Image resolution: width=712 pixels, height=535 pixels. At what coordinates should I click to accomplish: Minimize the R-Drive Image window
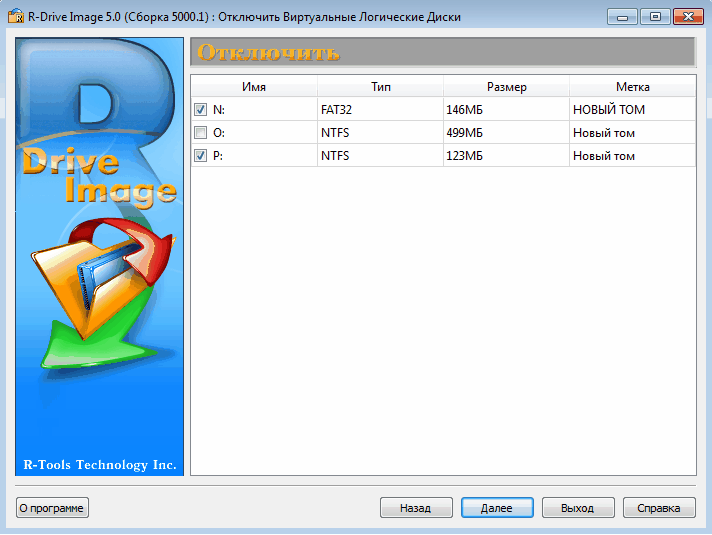(x=623, y=17)
